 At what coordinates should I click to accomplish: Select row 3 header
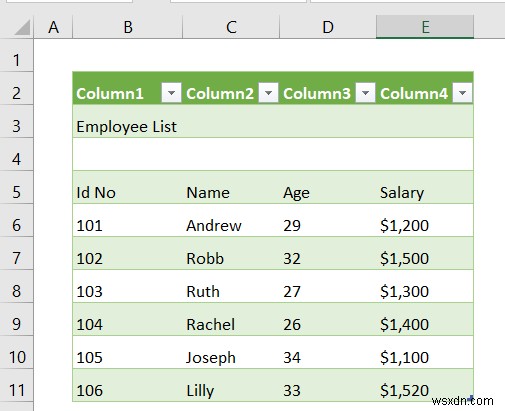click(16, 121)
